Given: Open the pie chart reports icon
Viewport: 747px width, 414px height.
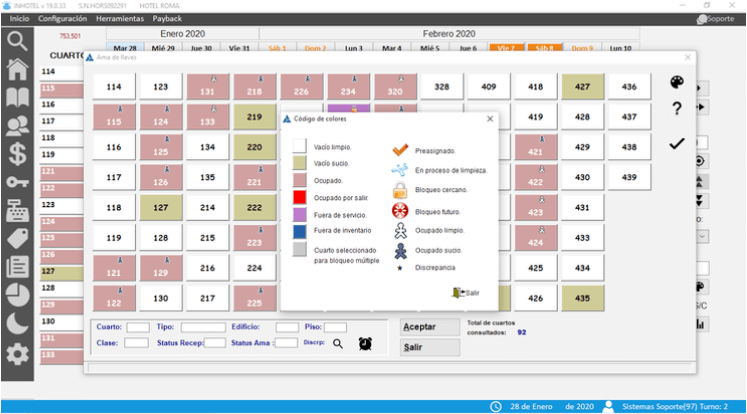Looking at the screenshot, I should 17,295.
